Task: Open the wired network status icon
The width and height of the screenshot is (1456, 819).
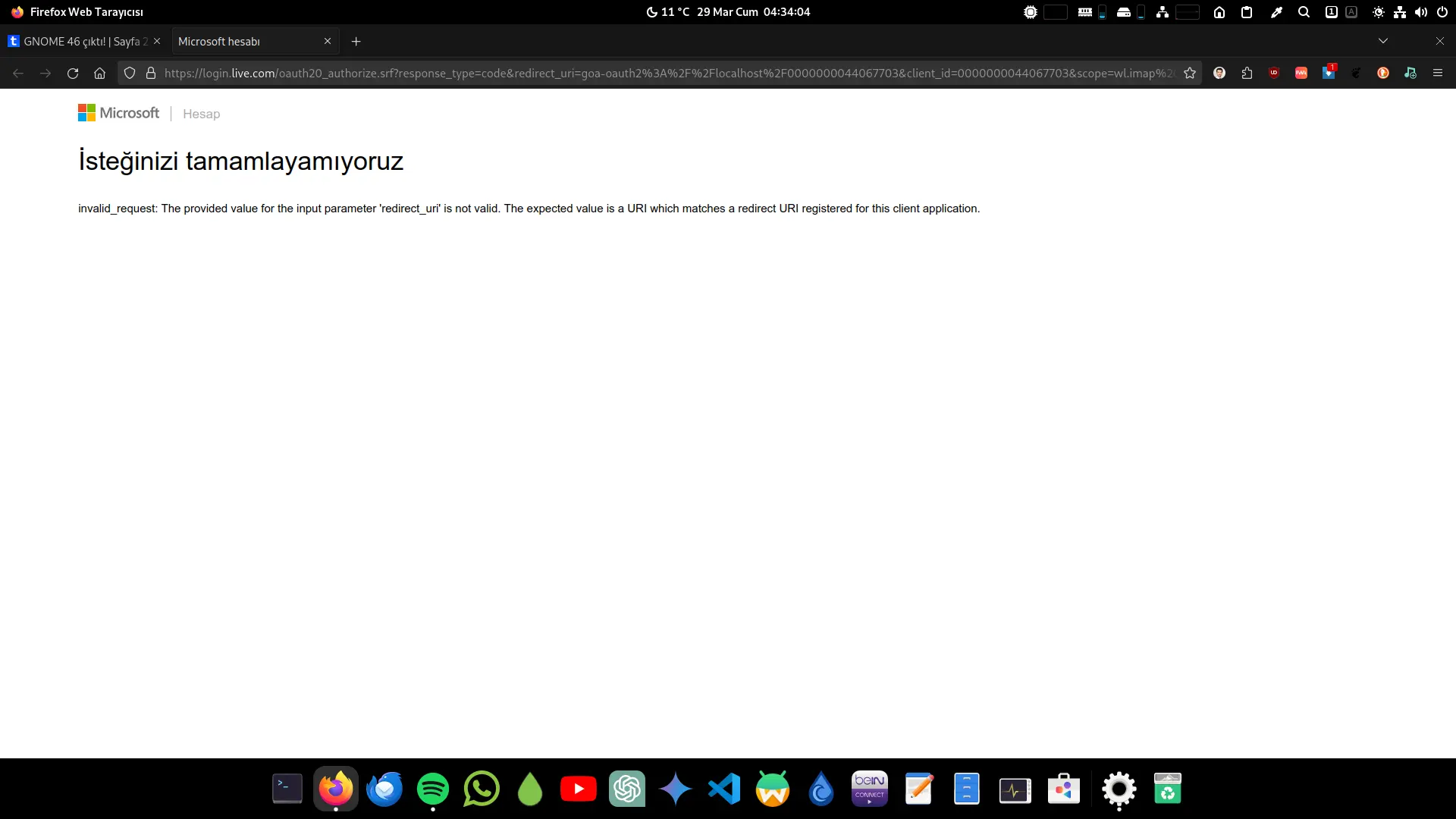Action: [1400, 12]
